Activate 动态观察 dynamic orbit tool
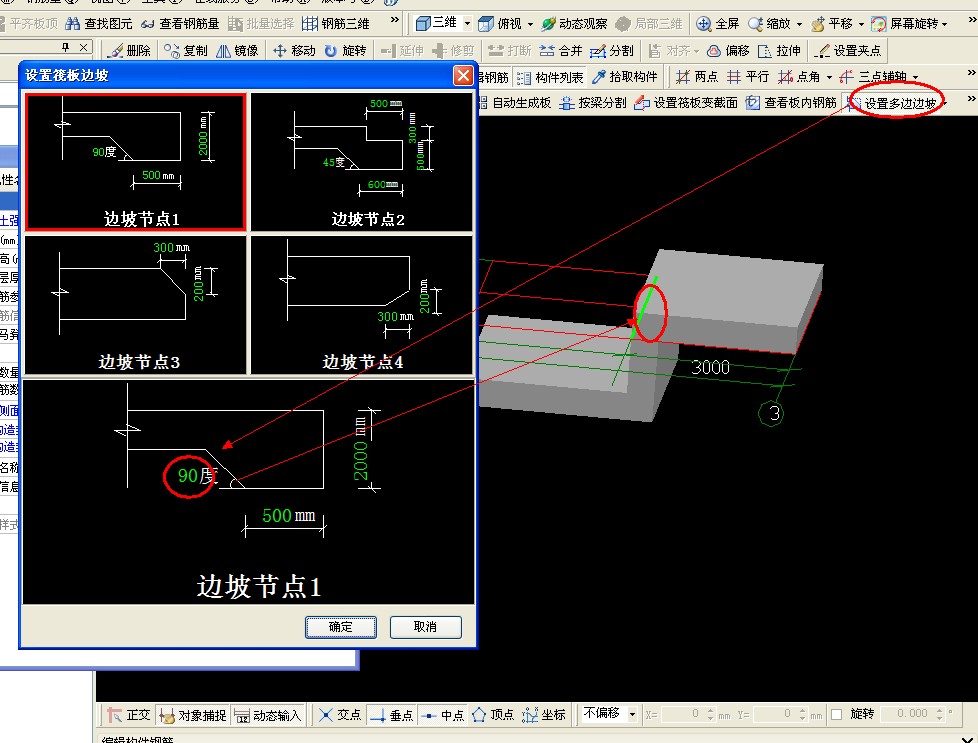The image size is (978, 743). pos(574,24)
